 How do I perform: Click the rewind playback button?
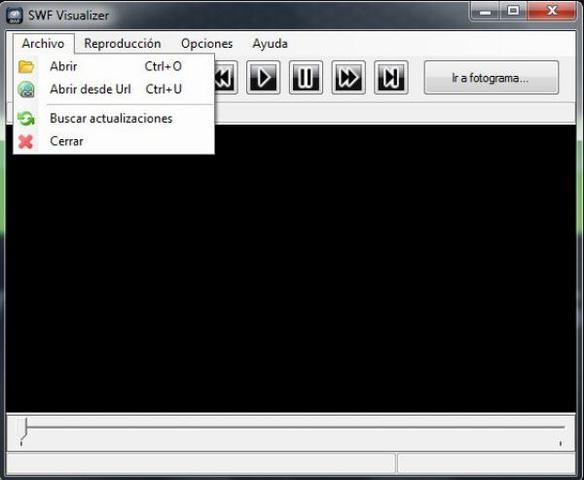click(x=226, y=77)
